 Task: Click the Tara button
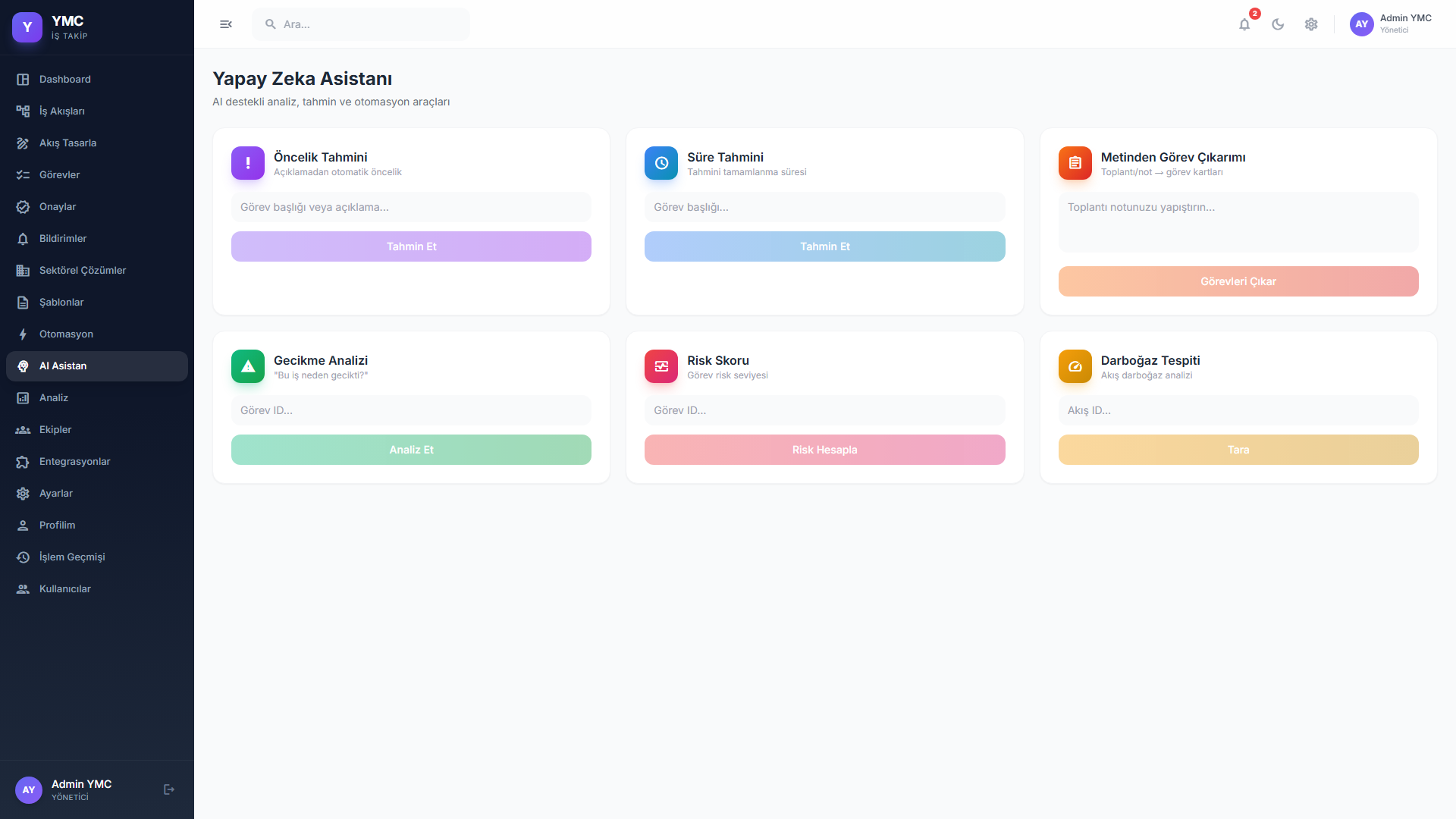[x=1238, y=450]
